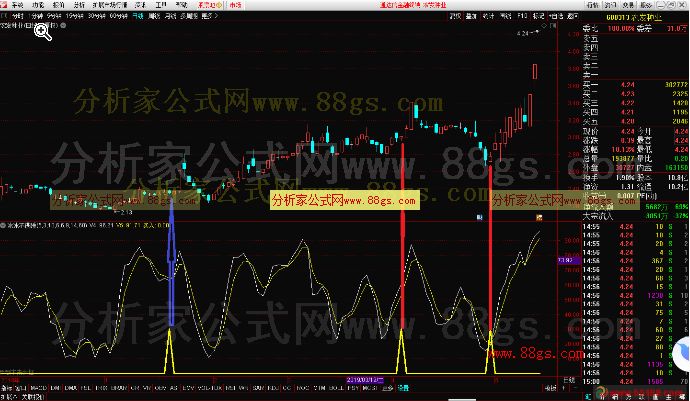Click the red 市场 button in the menu bar
This screenshot has height=401, width=690.
pos(236,5)
